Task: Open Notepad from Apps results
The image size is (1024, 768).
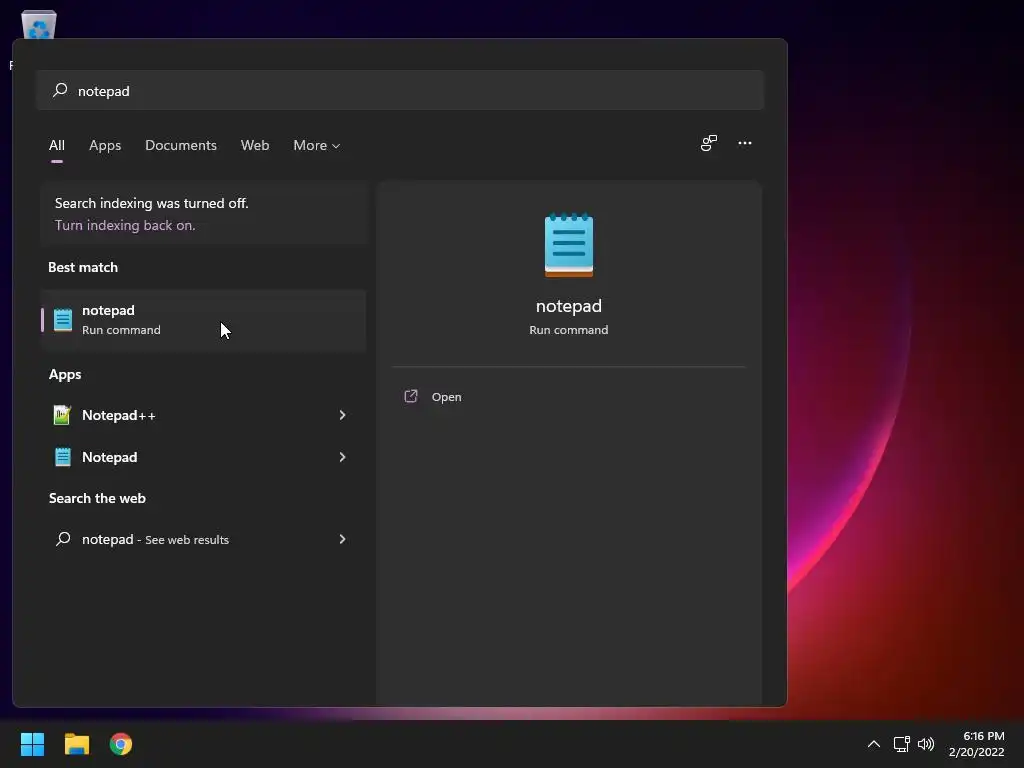Action: [x=203, y=457]
